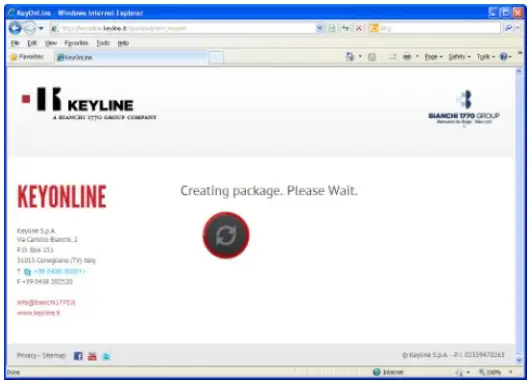Open the File menu
532x385 pixels.
pyautogui.click(x=15, y=43)
